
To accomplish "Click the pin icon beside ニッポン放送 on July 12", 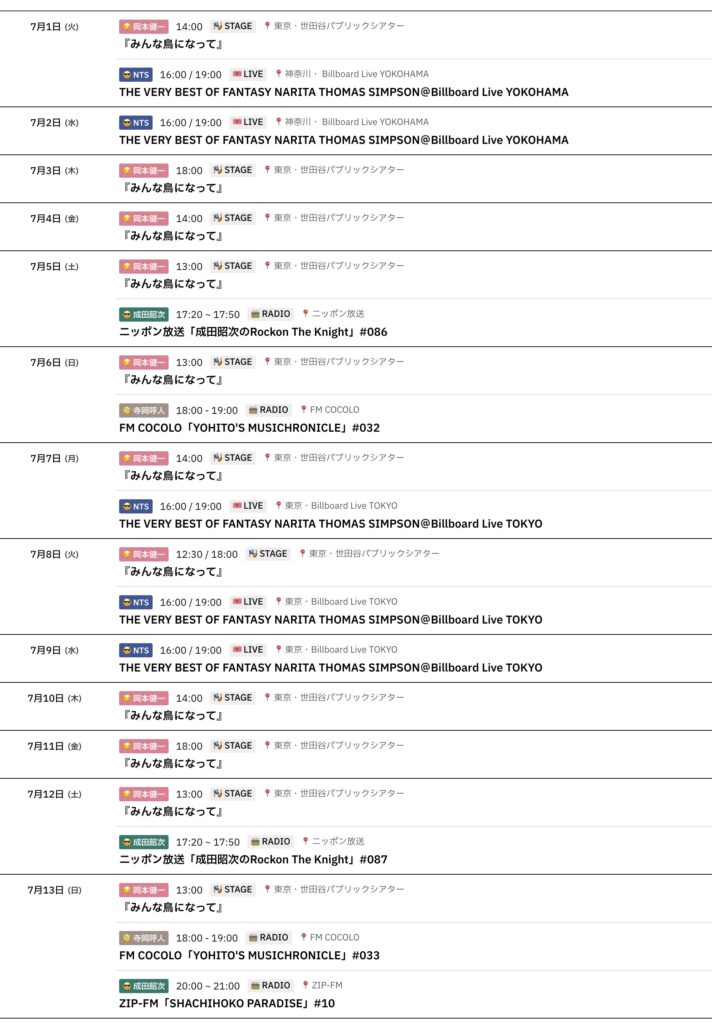I will 305,841.
